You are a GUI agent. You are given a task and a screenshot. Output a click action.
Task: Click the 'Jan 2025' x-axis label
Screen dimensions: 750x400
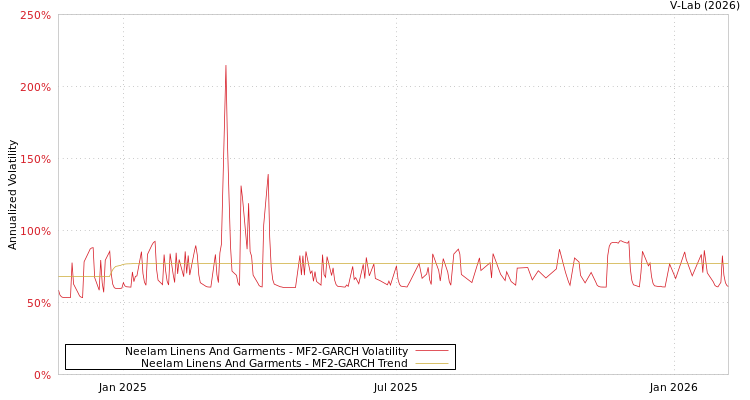click(123, 387)
